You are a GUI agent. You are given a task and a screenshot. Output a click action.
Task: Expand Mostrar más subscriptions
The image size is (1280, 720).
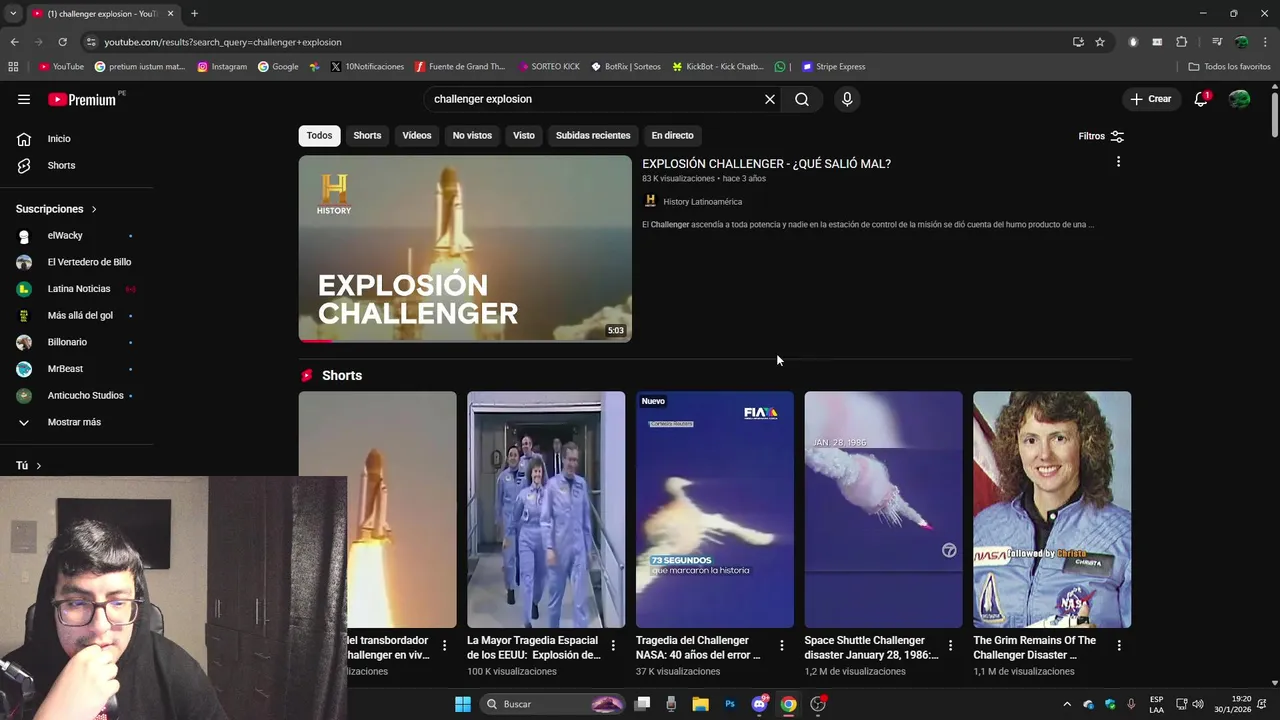(x=76, y=422)
